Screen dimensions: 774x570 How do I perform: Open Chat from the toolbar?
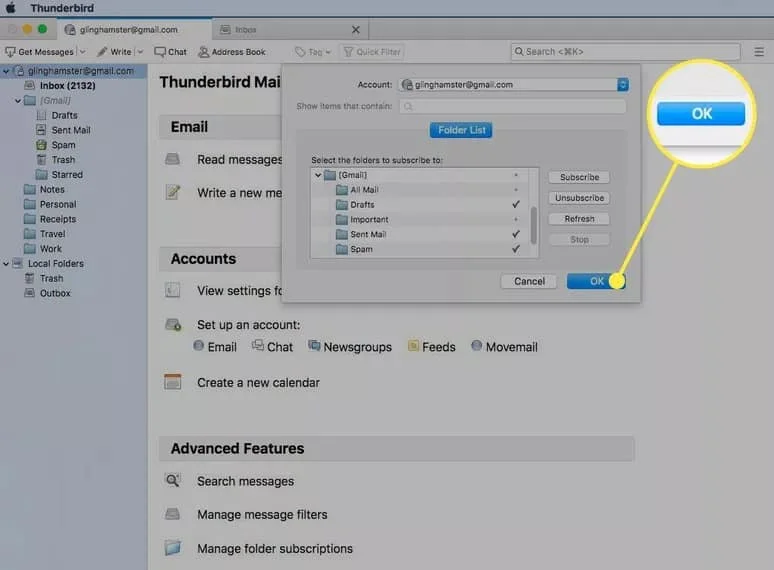[170, 52]
